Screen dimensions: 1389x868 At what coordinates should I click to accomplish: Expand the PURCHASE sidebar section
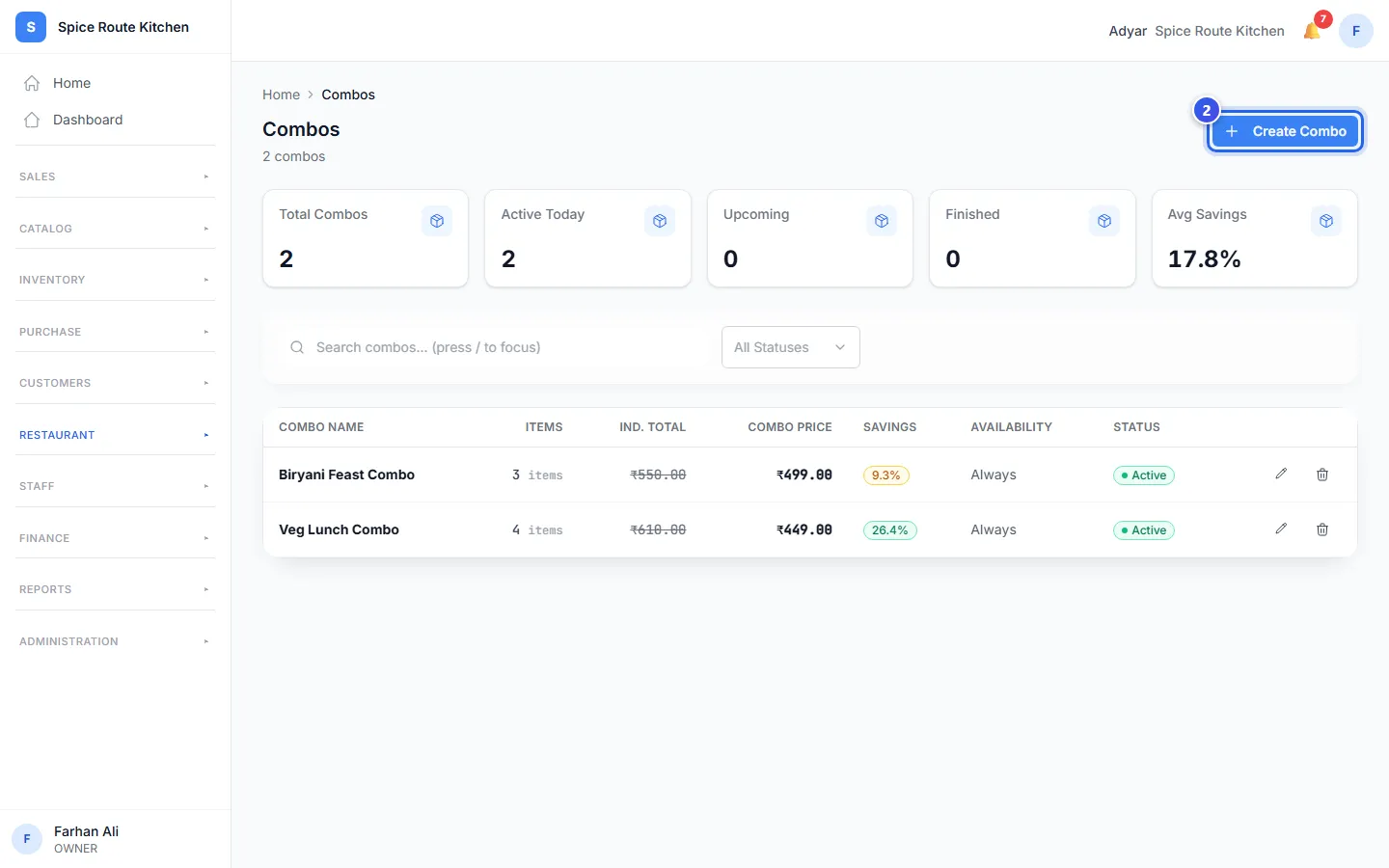[116, 332]
